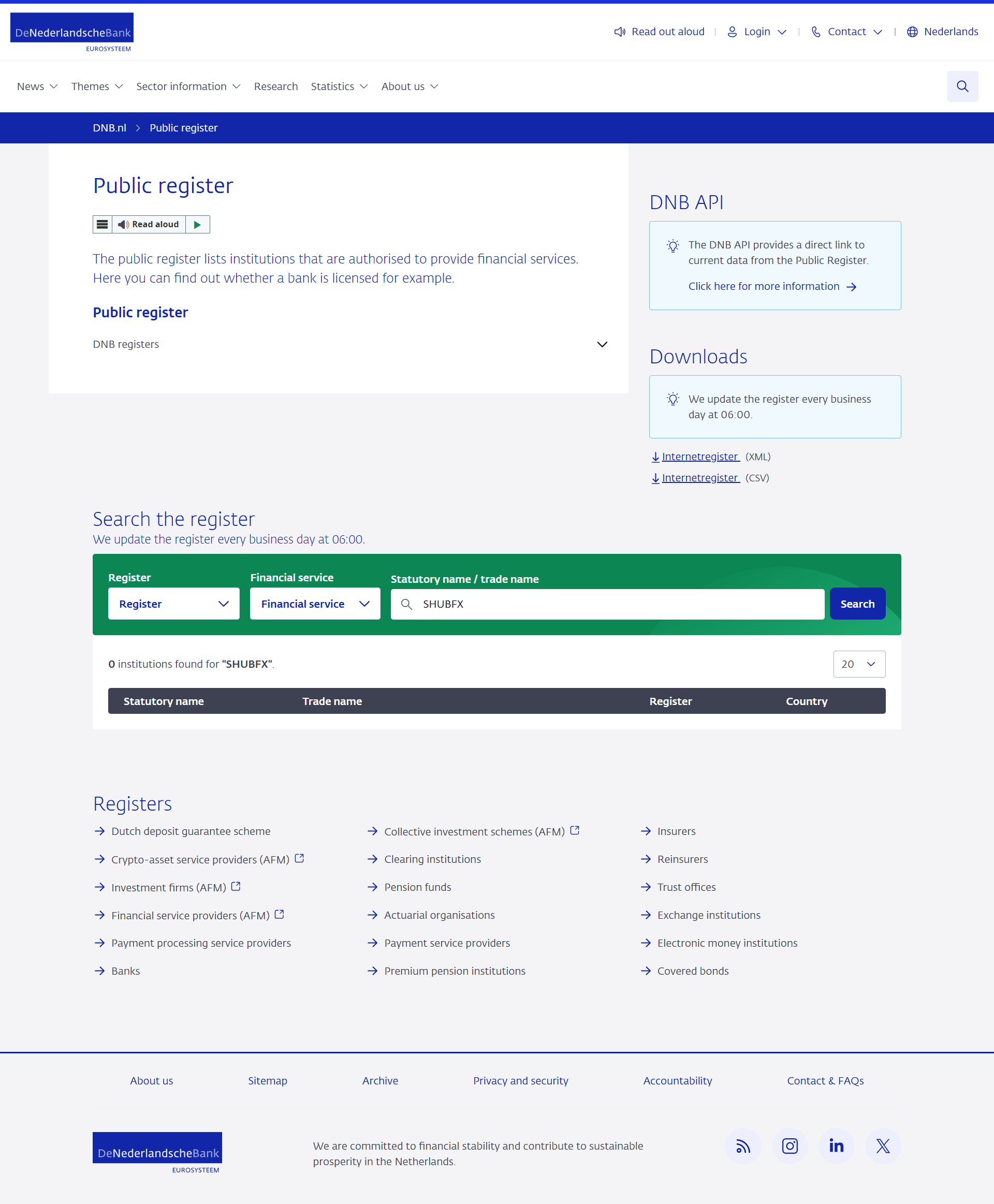Click here for more information about DNB API
Screen dimensions: 994x1204
772,286
